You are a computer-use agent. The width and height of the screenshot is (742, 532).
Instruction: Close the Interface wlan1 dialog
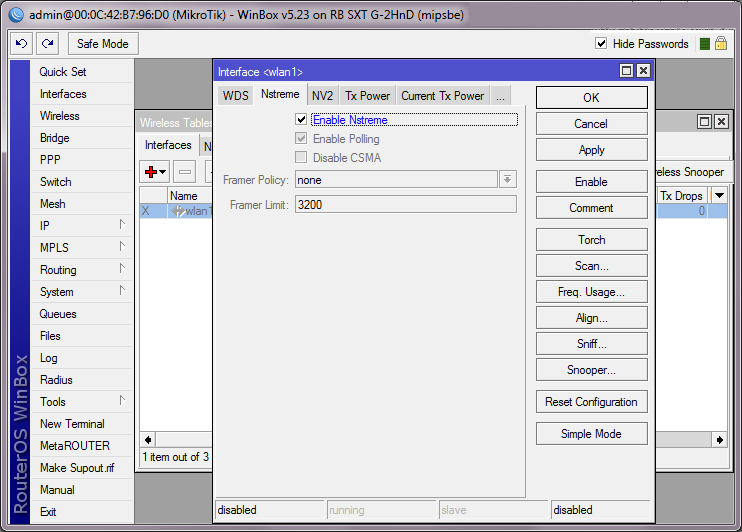point(643,71)
